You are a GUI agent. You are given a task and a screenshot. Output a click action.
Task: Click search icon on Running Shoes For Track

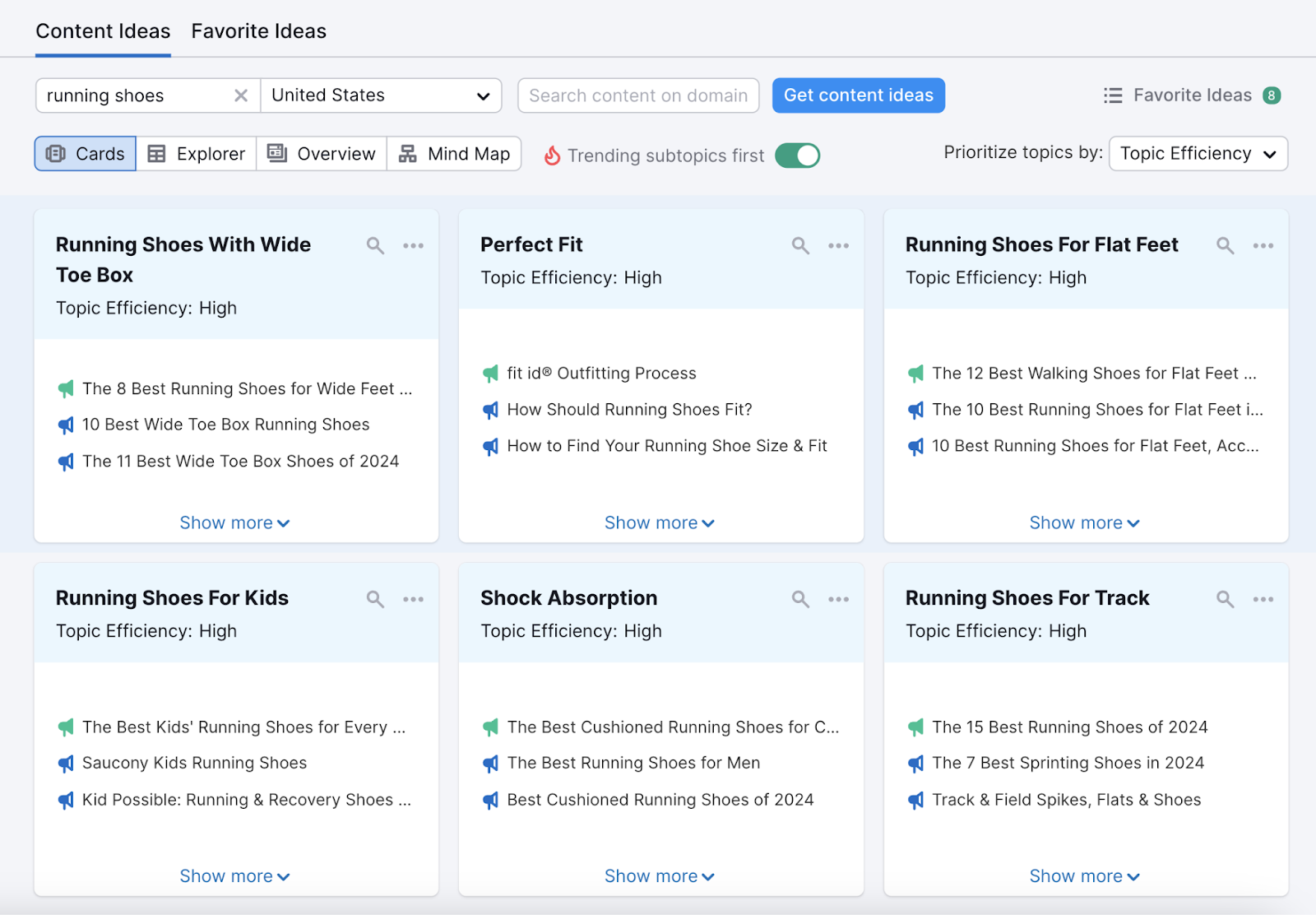click(1225, 599)
